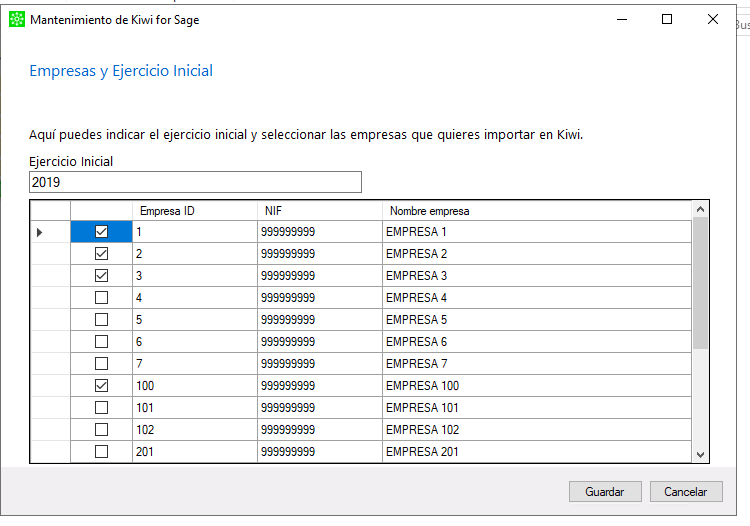750x526 pixels.
Task: Uncheck the checkbox for EMPRESA 2
Action: tap(101, 254)
